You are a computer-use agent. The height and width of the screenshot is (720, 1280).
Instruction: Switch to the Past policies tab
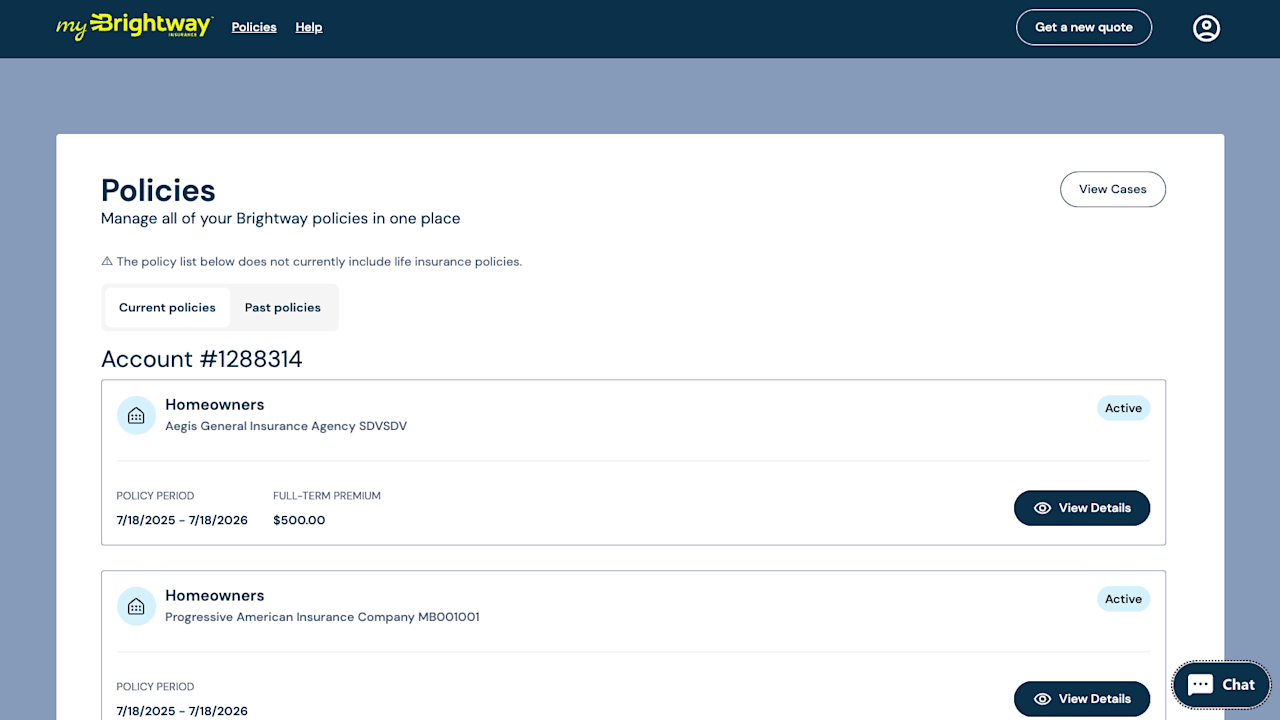283,307
